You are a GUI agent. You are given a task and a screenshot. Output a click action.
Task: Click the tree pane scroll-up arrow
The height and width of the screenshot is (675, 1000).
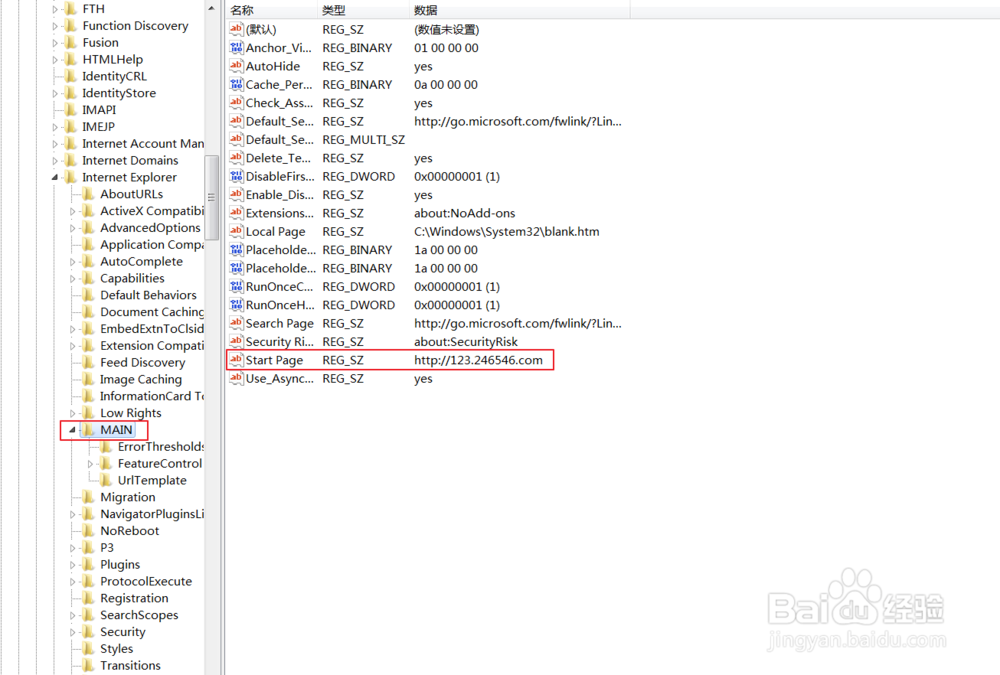click(x=211, y=8)
